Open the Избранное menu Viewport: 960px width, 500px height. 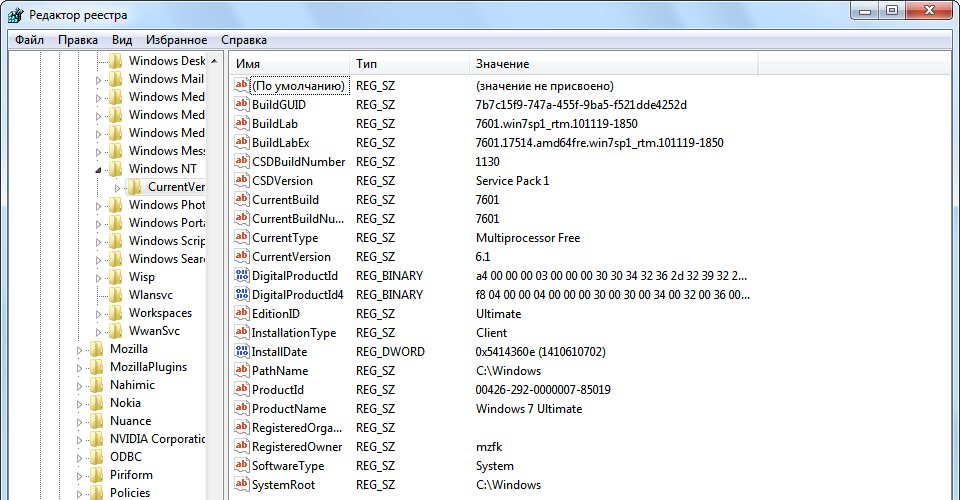point(176,40)
